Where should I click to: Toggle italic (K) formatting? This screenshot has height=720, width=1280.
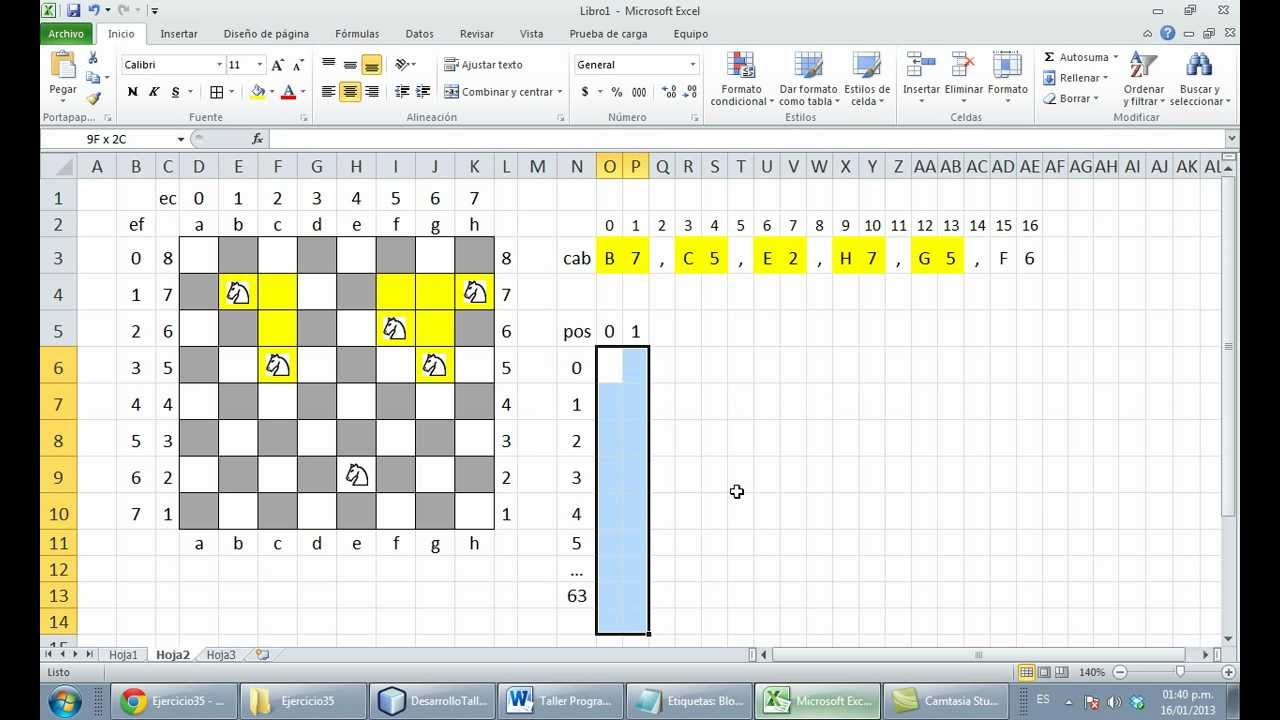(x=154, y=92)
